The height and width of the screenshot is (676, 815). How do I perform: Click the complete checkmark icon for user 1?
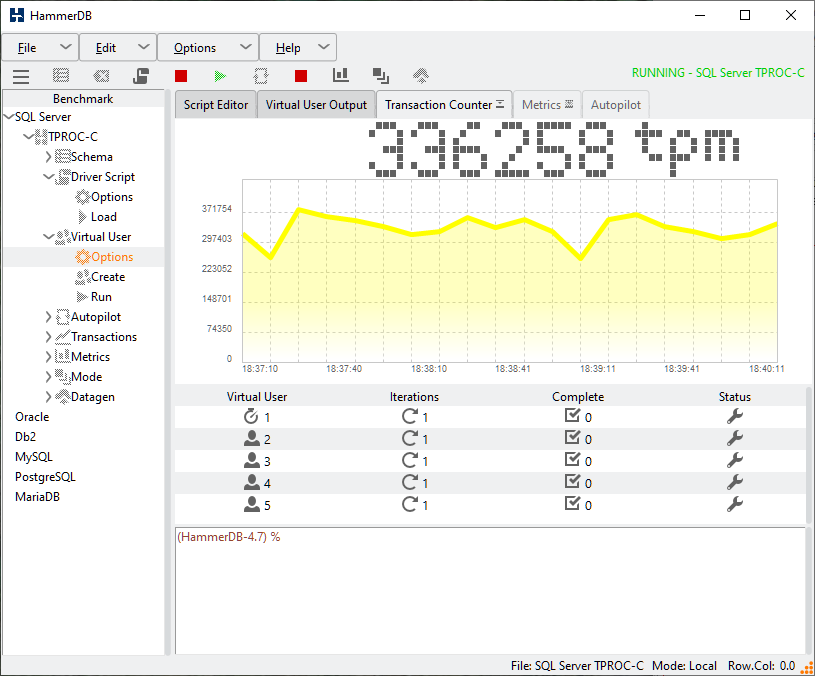[572, 416]
